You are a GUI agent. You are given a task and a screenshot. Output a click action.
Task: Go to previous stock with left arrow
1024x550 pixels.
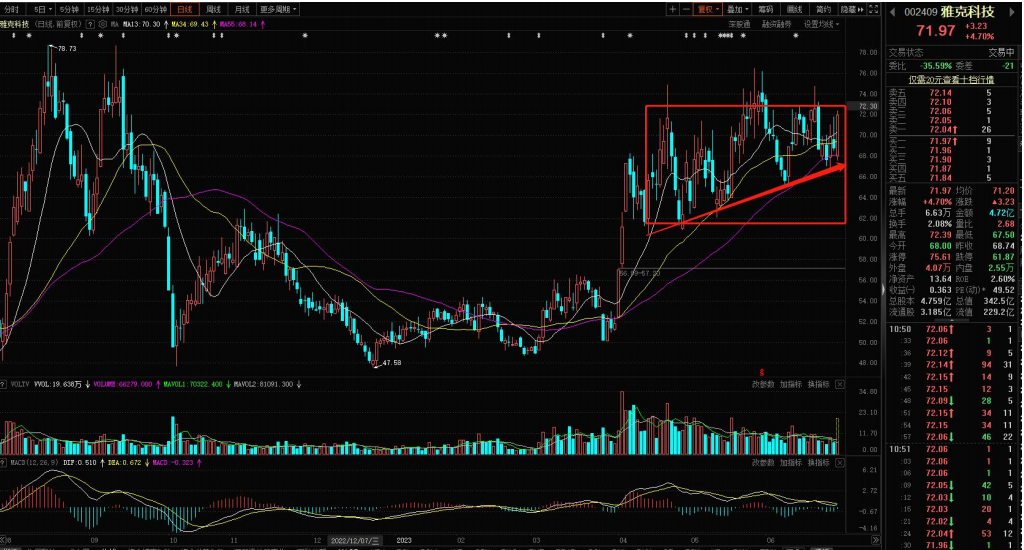tap(893, 11)
